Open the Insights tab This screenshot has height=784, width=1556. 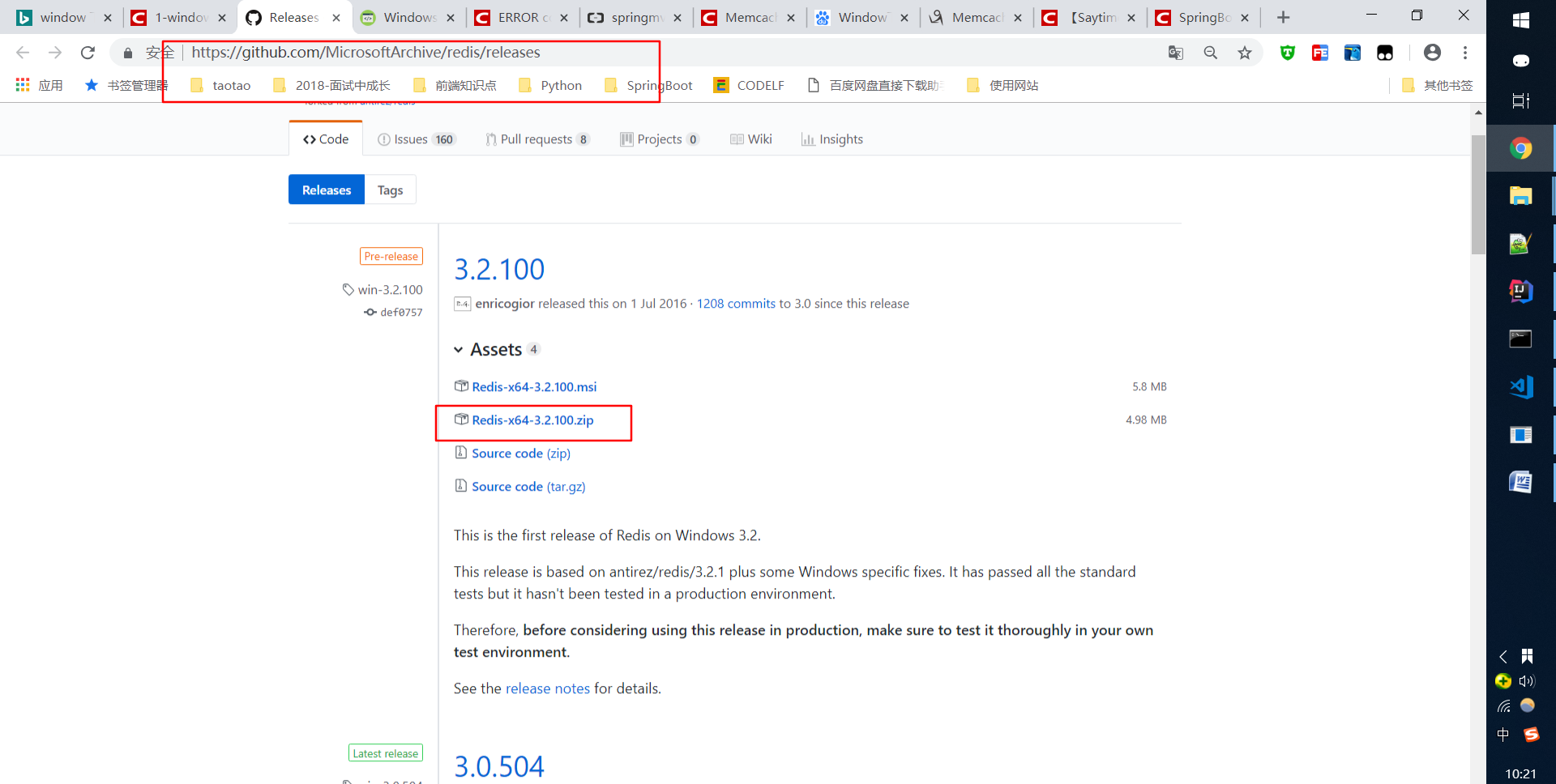[832, 139]
